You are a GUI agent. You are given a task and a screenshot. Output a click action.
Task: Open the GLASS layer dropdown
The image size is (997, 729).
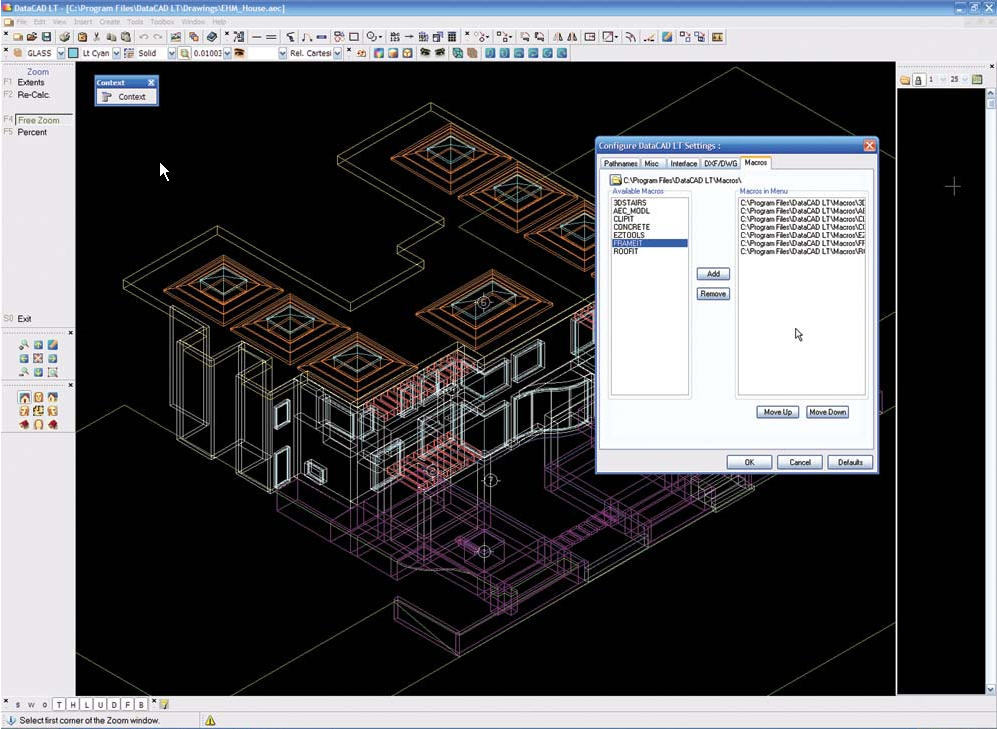(x=60, y=53)
